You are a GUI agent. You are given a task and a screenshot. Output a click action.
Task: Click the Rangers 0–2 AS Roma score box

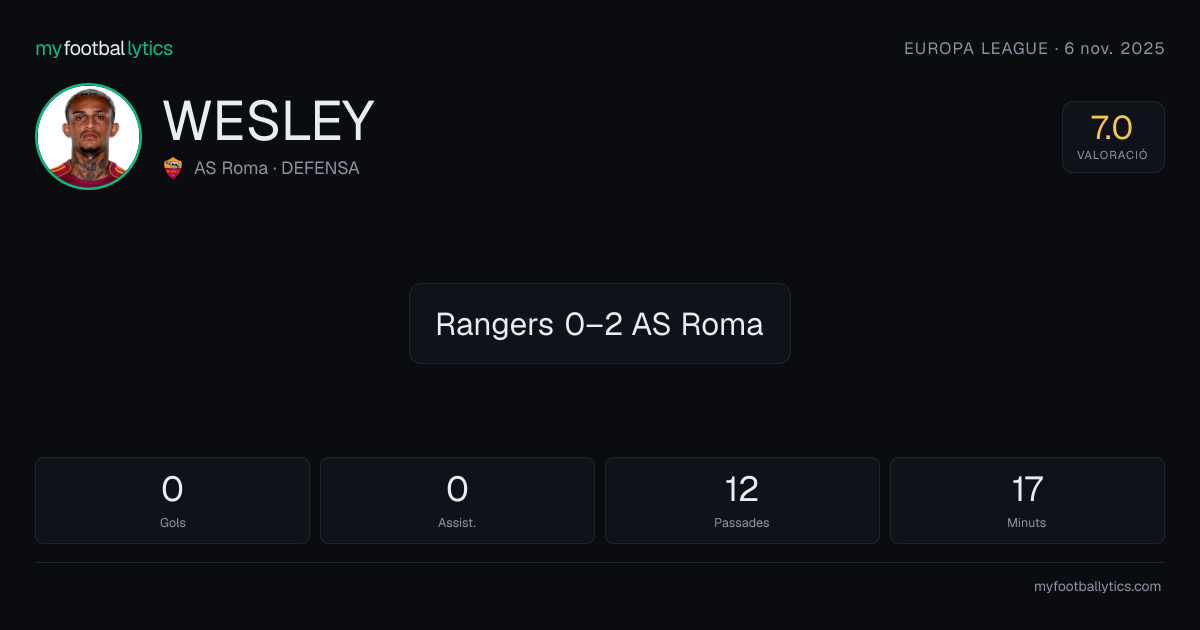(600, 323)
